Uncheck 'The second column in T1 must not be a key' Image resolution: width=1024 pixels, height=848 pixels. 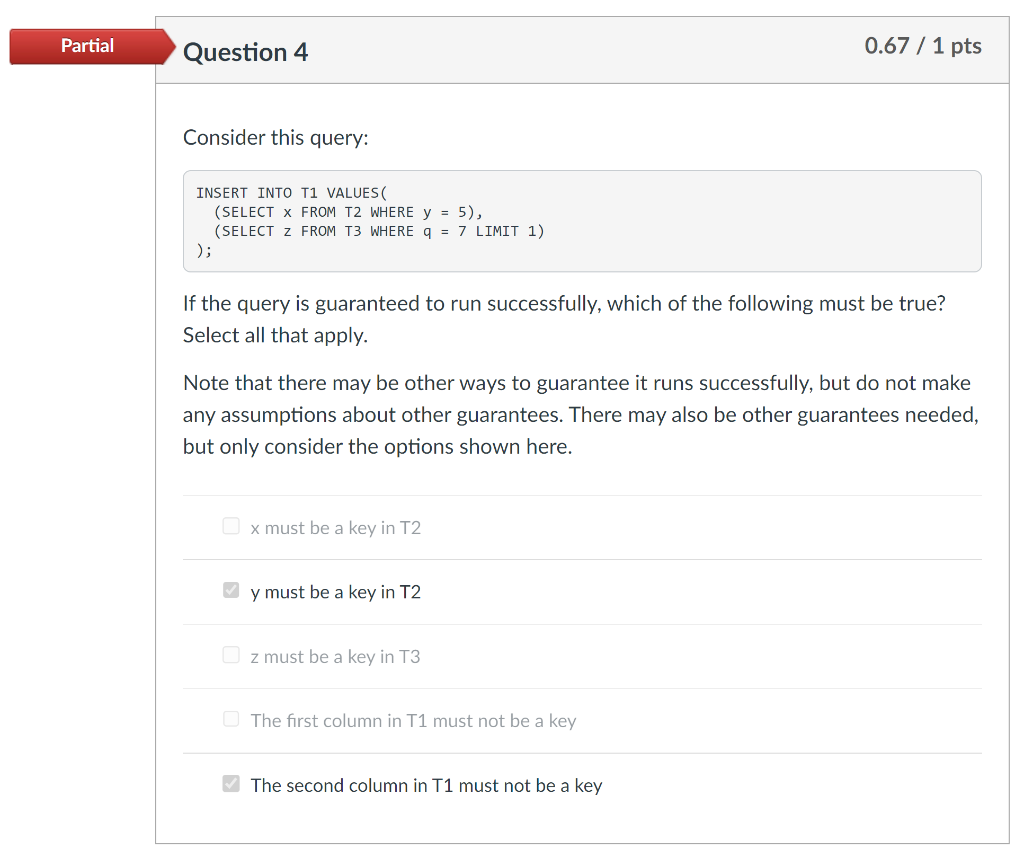231,784
